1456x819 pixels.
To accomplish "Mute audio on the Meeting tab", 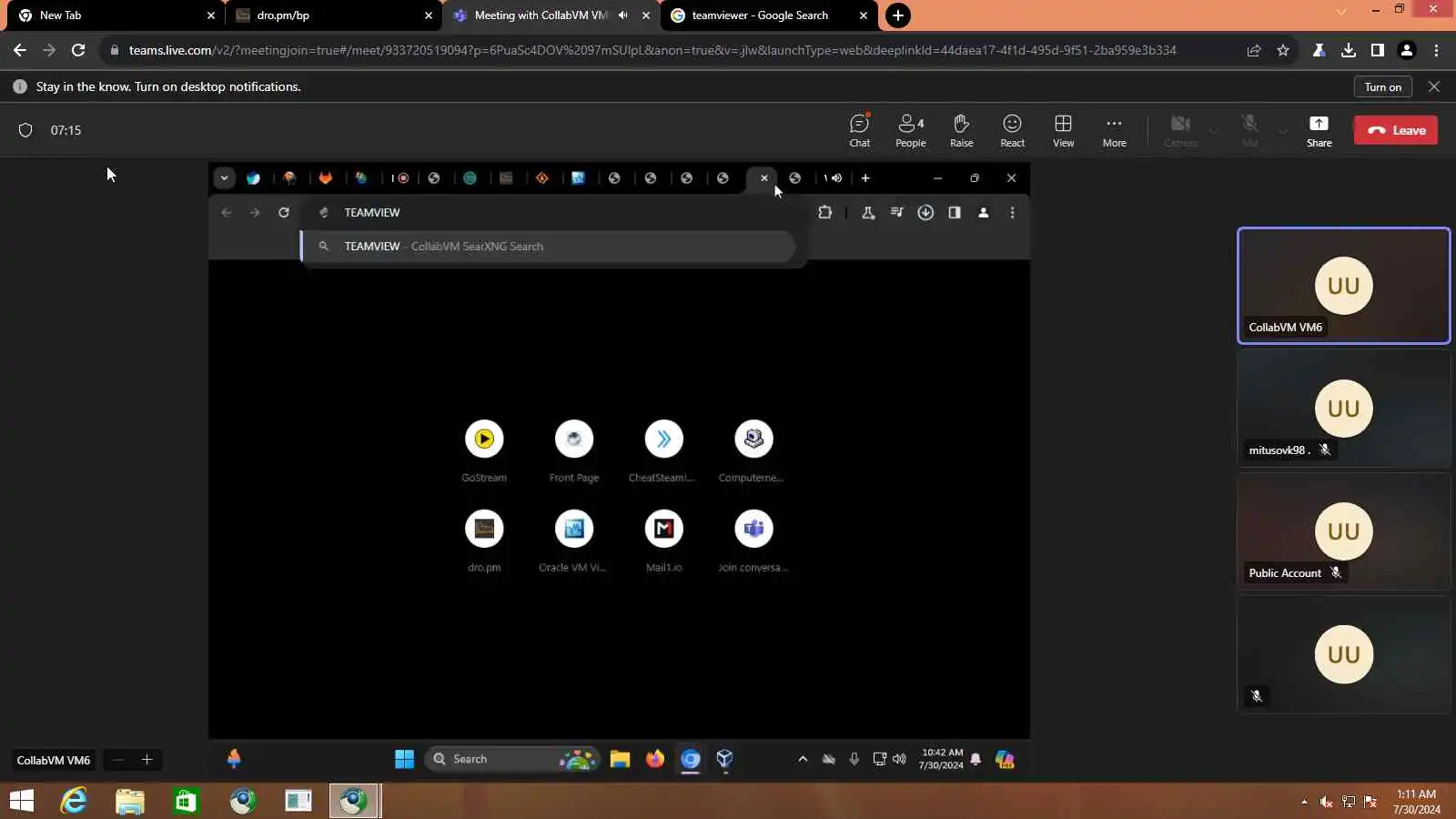I will (x=623, y=15).
